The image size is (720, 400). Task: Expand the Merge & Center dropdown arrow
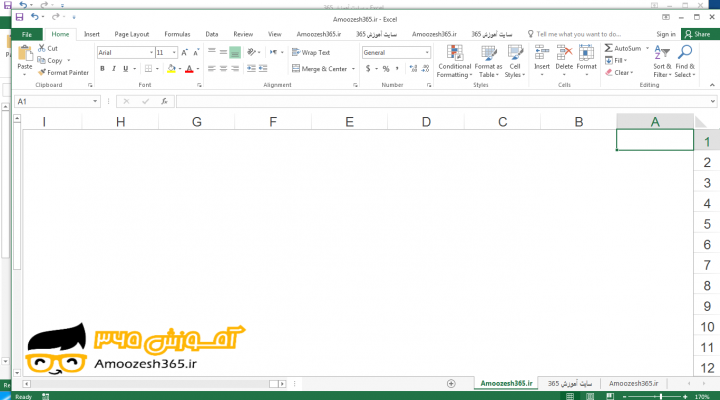coord(353,69)
